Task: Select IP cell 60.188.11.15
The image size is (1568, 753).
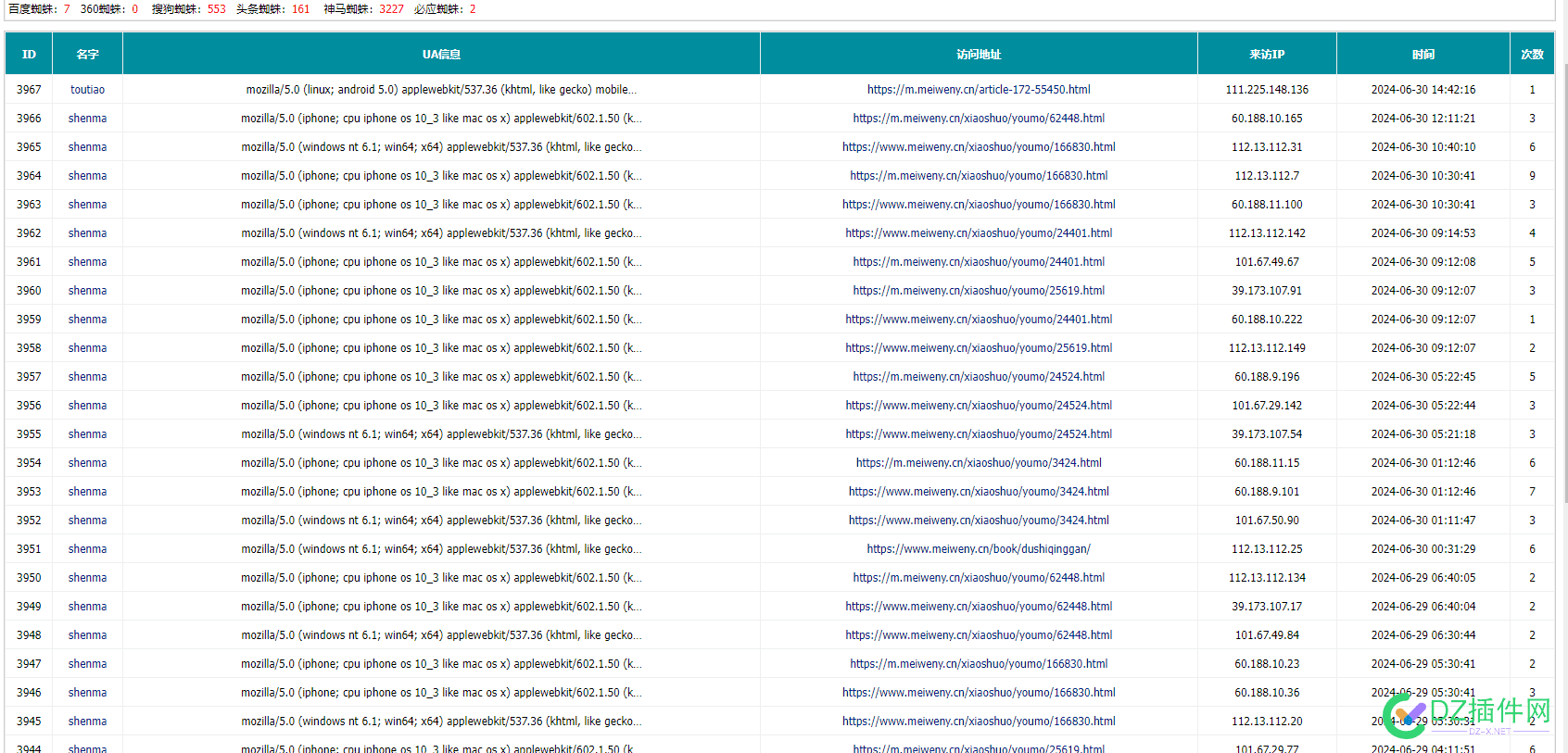Action: 1267,463
